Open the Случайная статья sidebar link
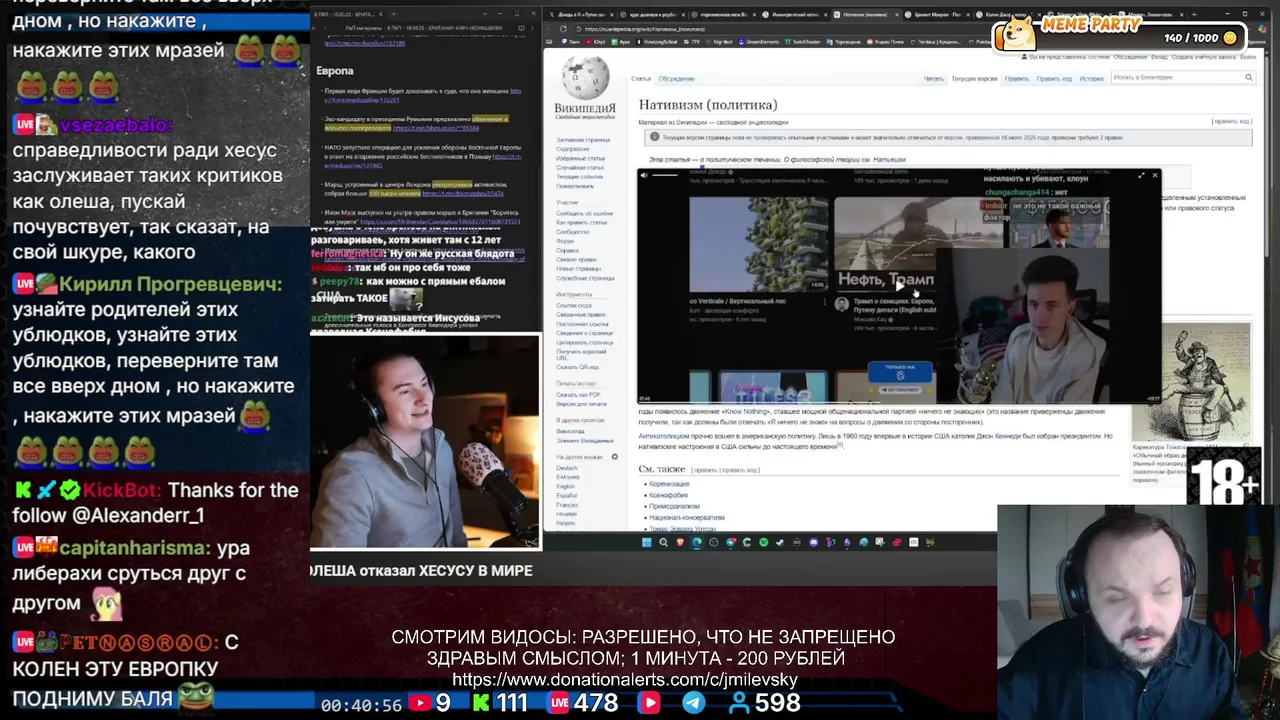The image size is (1280, 720). pyautogui.click(x=580, y=167)
